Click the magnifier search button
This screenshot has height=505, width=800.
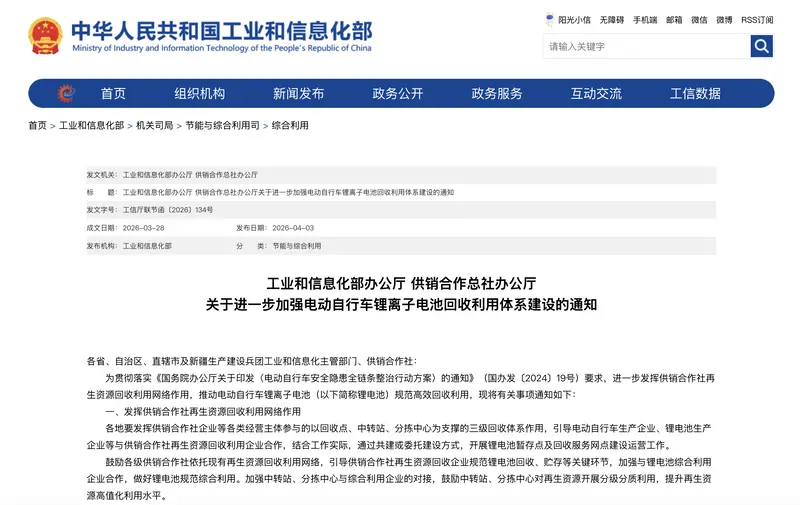click(x=762, y=46)
